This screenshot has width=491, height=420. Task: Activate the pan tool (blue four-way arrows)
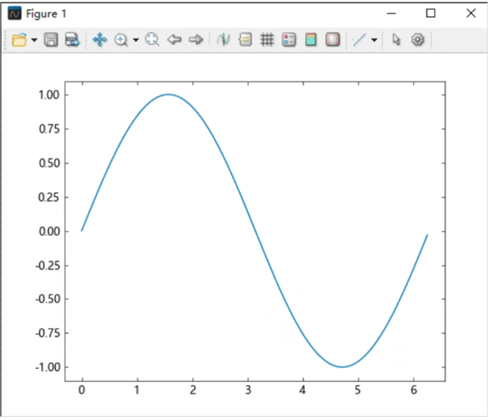point(100,40)
